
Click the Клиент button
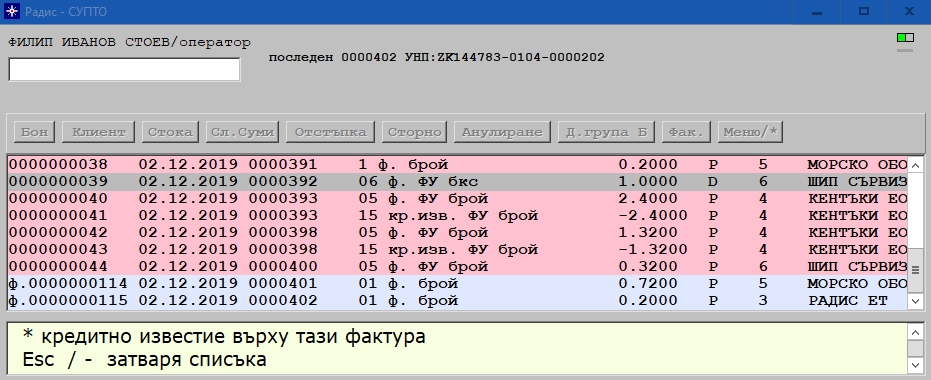point(99,132)
